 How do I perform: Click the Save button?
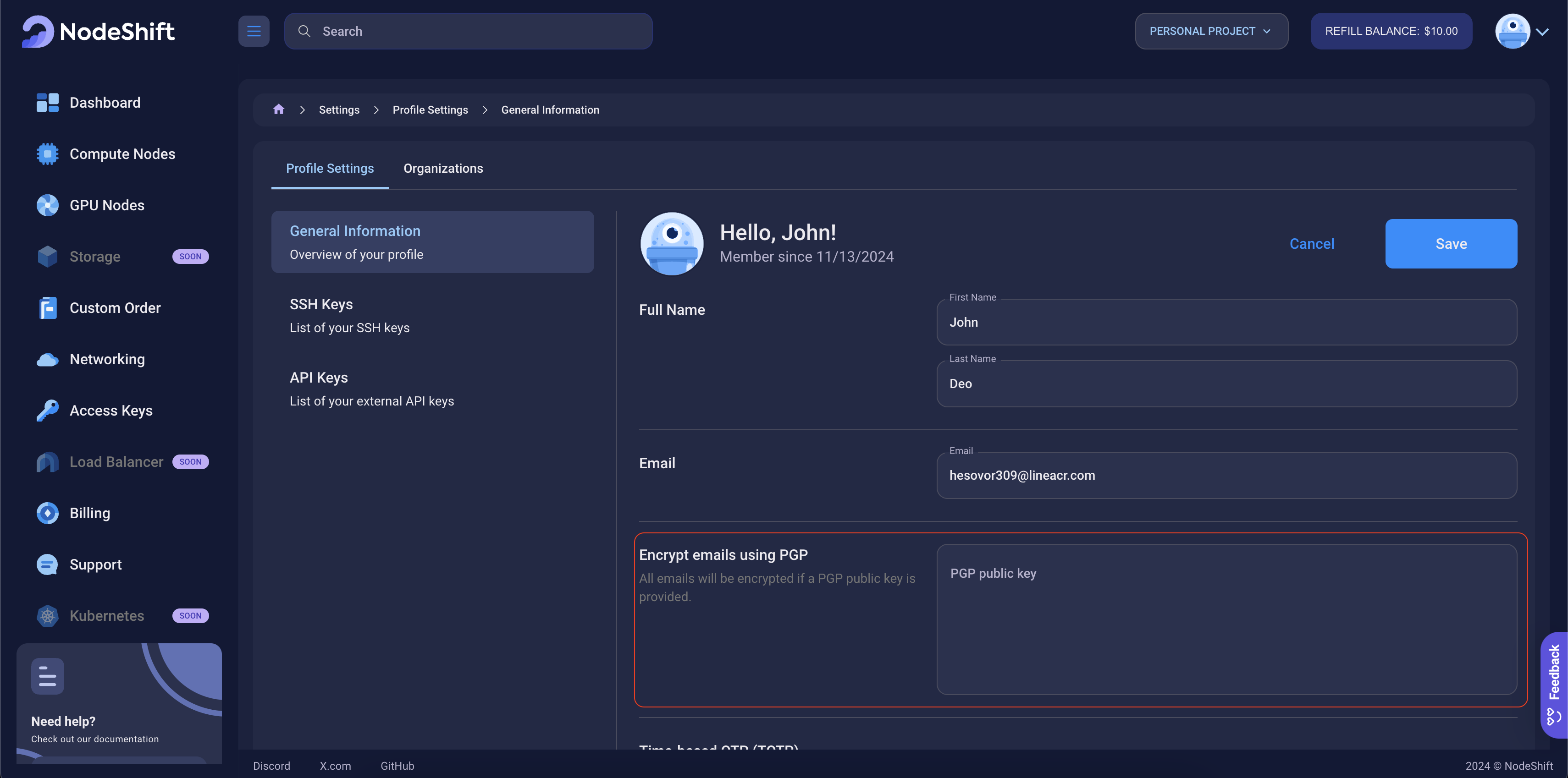tap(1451, 243)
